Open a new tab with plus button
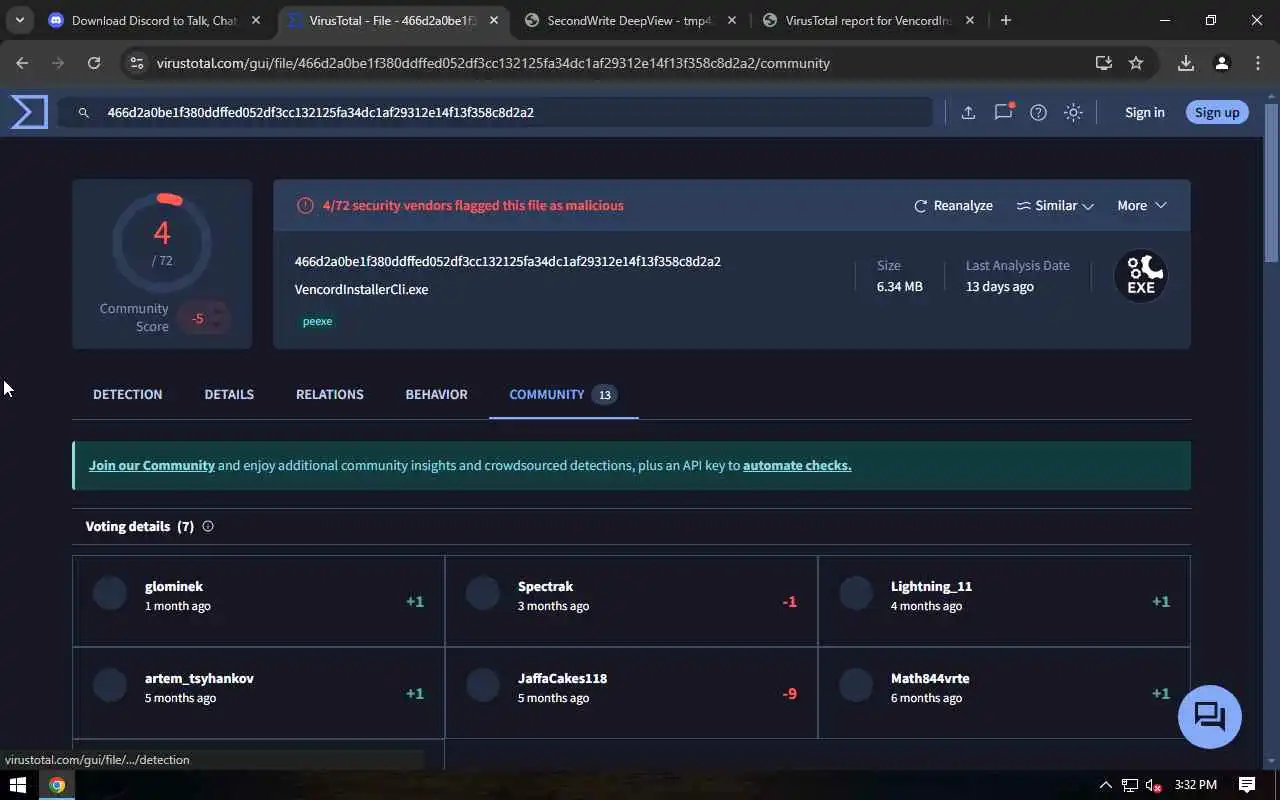Image resolution: width=1280 pixels, height=800 pixels. pos(1006,20)
